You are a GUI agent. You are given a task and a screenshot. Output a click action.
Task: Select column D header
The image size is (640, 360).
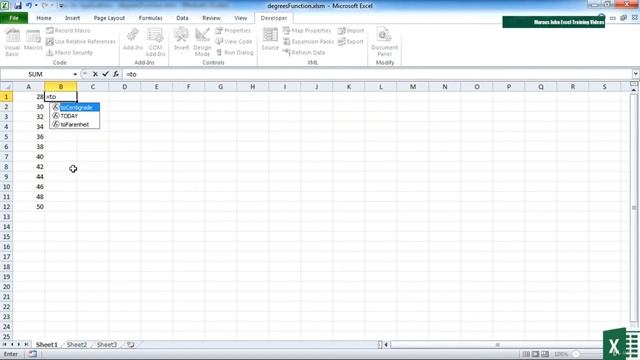(x=124, y=87)
